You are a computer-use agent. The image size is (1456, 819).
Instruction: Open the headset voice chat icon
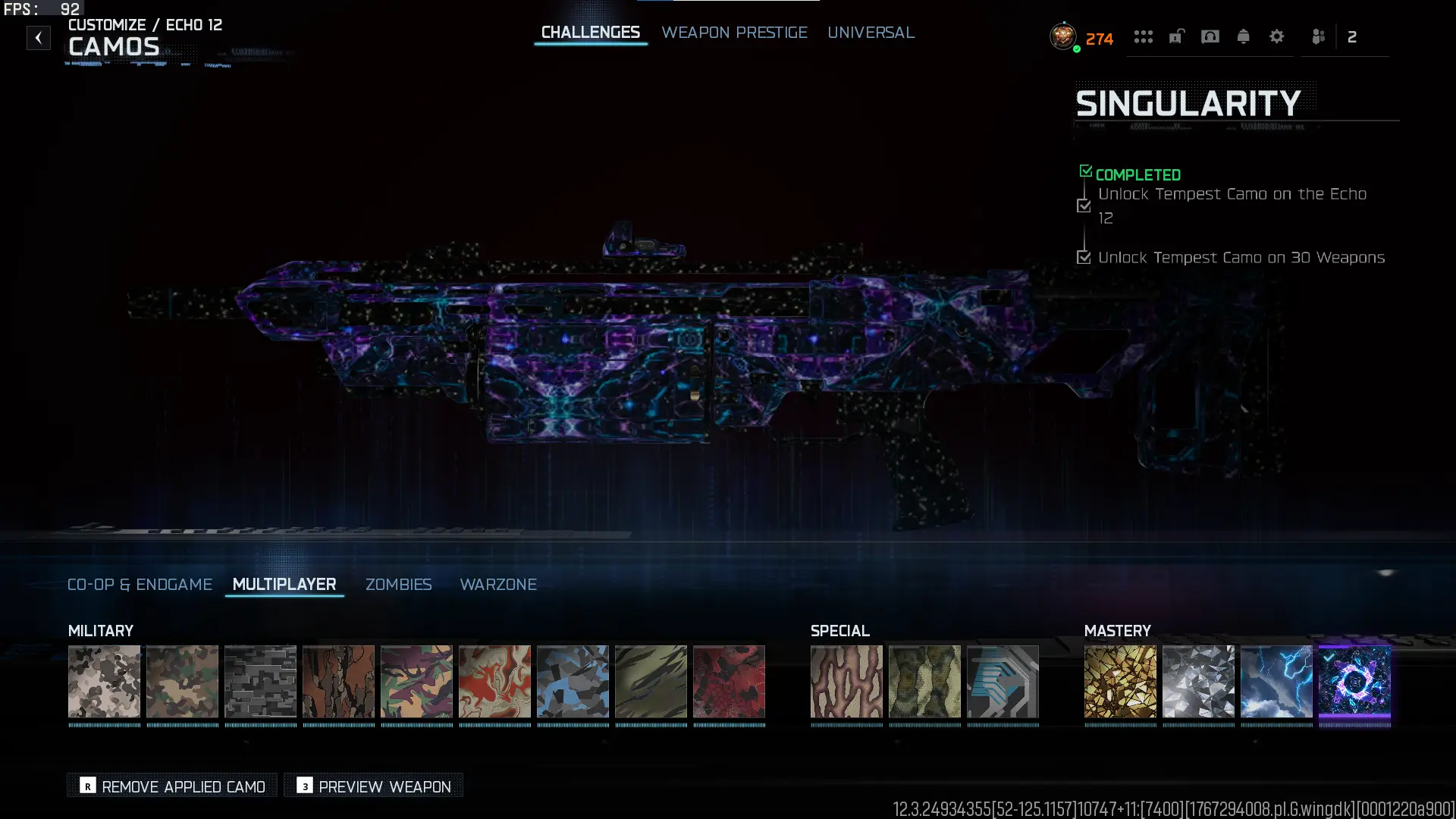point(1210,36)
